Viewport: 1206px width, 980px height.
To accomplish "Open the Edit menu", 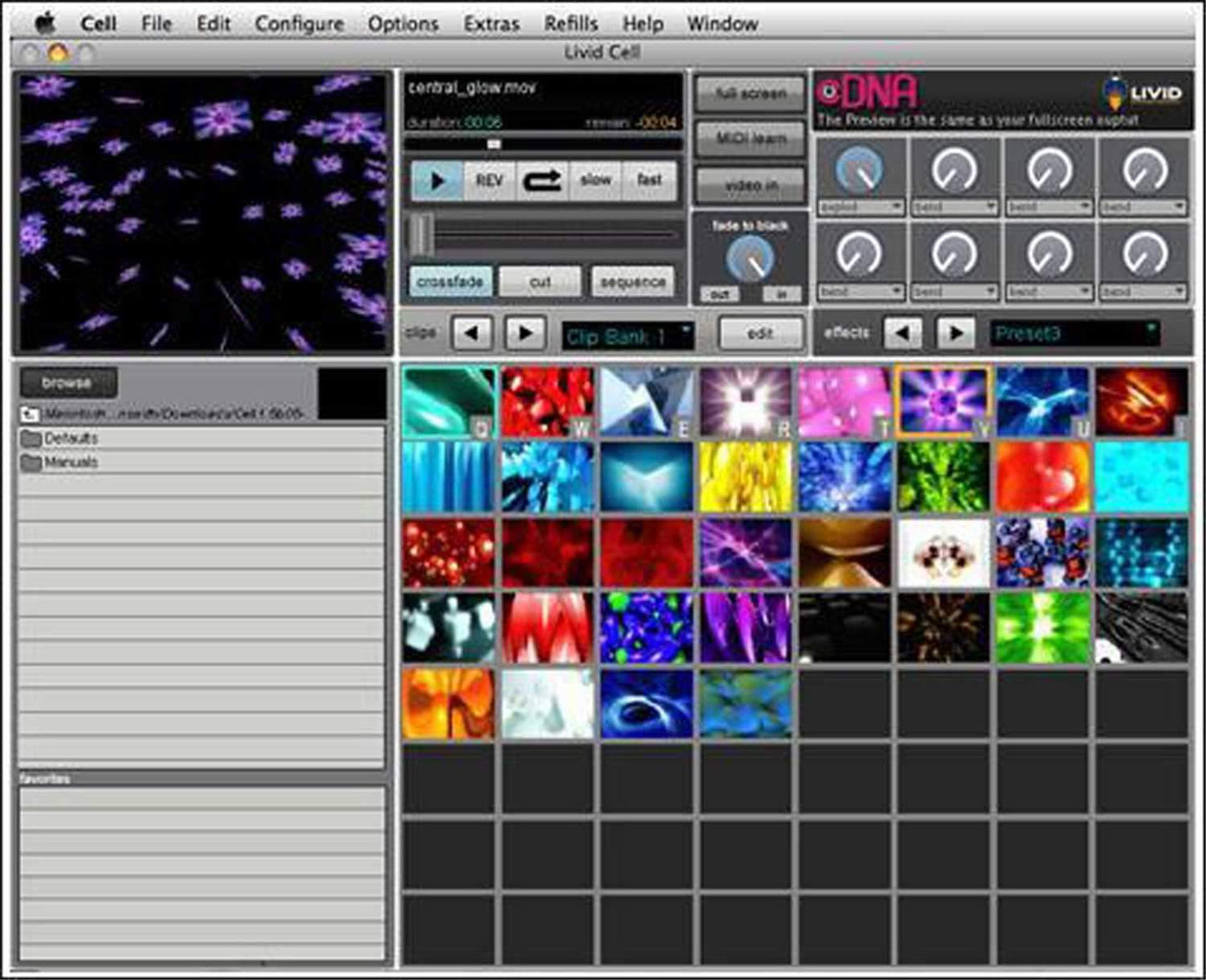I will tap(213, 23).
